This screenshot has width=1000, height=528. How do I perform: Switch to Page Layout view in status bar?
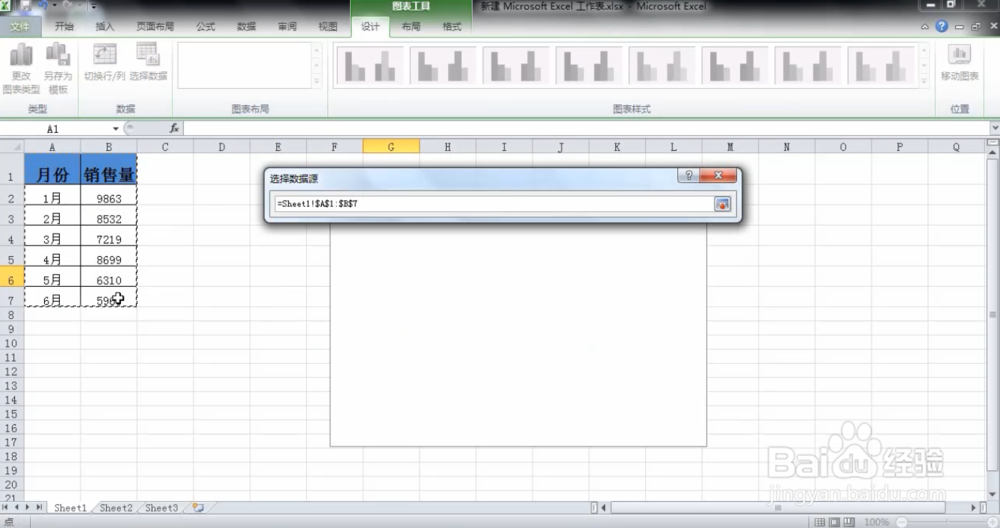[834, 522]
